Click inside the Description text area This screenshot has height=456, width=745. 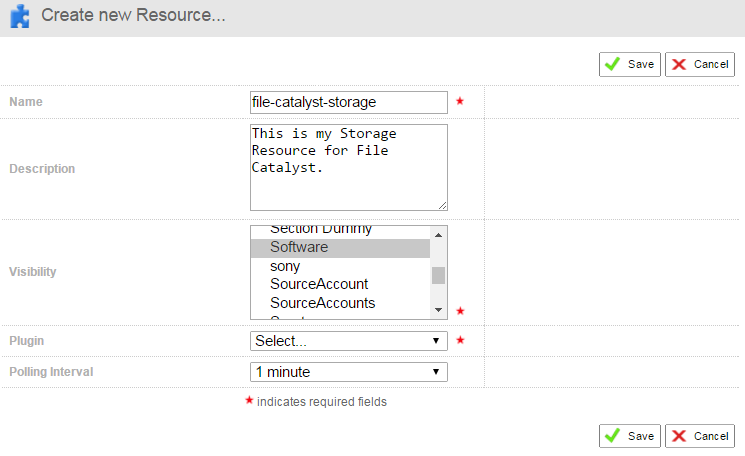coord(348,167)
